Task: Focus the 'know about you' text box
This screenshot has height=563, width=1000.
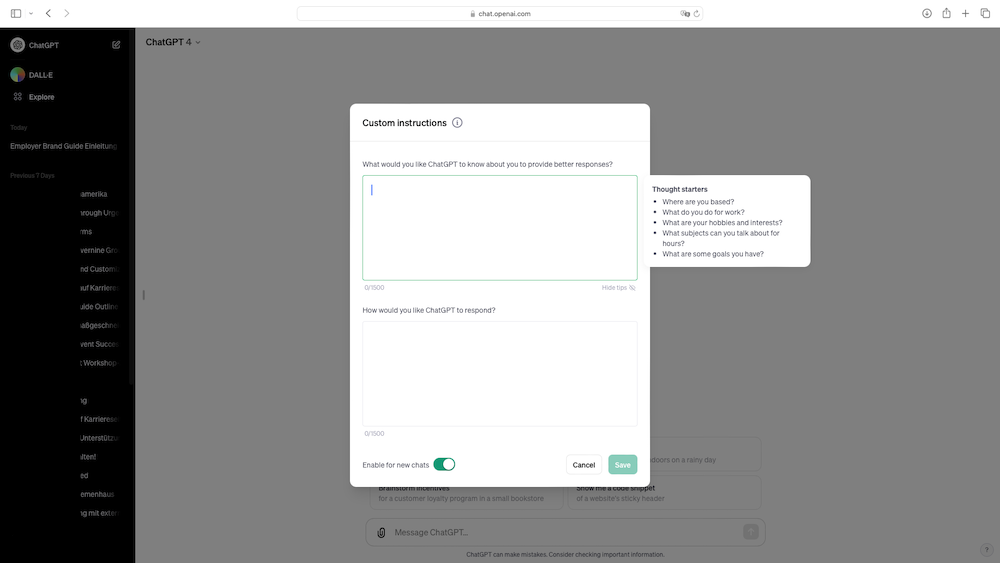Action: point(499,228)
